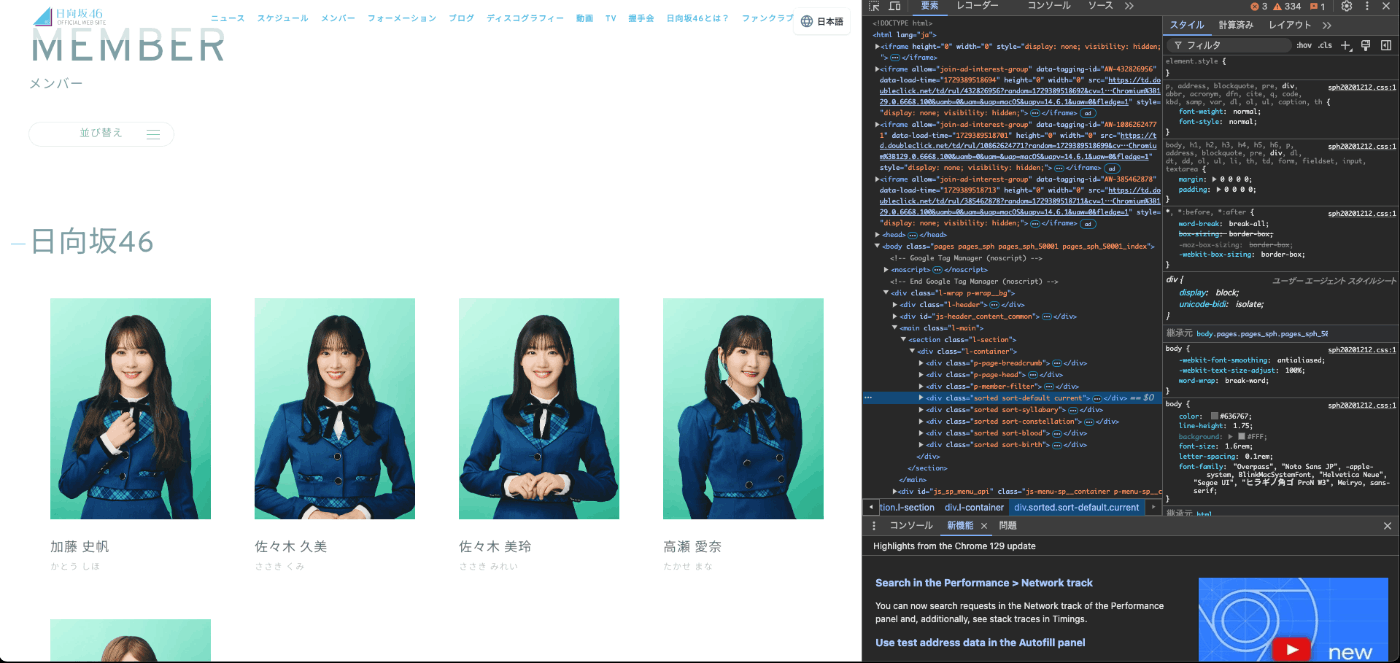Viewport: 1400px width, 663px height.
Task: Expand the sort-blood div node
Action: pos(921,433)
